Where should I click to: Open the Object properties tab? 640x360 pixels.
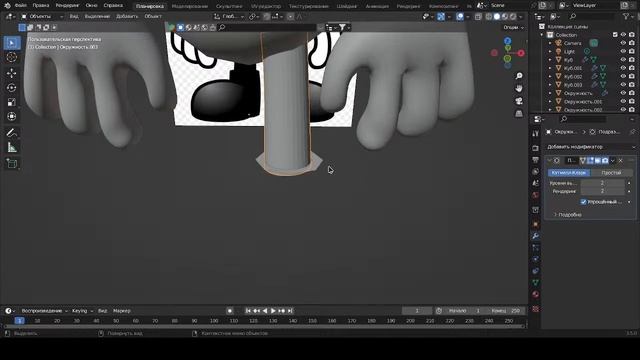536,224
